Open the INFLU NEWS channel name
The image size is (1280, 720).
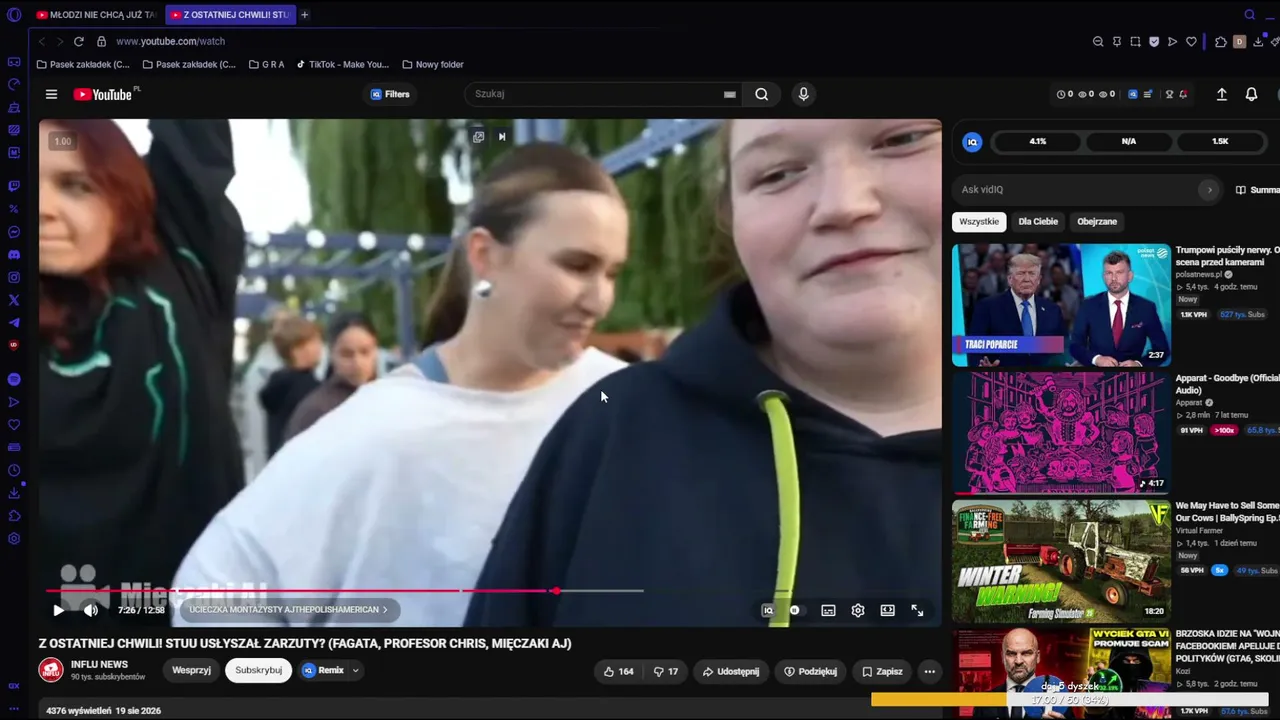pos(99,664)
